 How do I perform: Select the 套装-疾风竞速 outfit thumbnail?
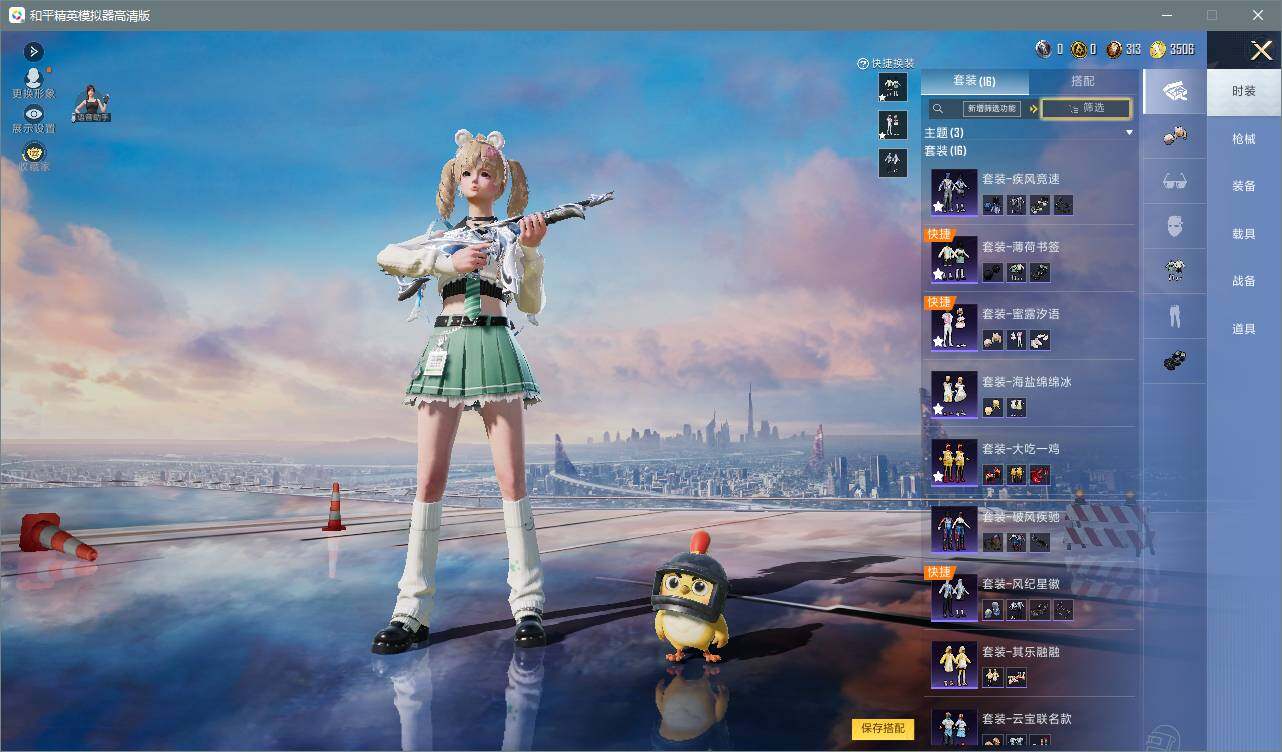954,192
